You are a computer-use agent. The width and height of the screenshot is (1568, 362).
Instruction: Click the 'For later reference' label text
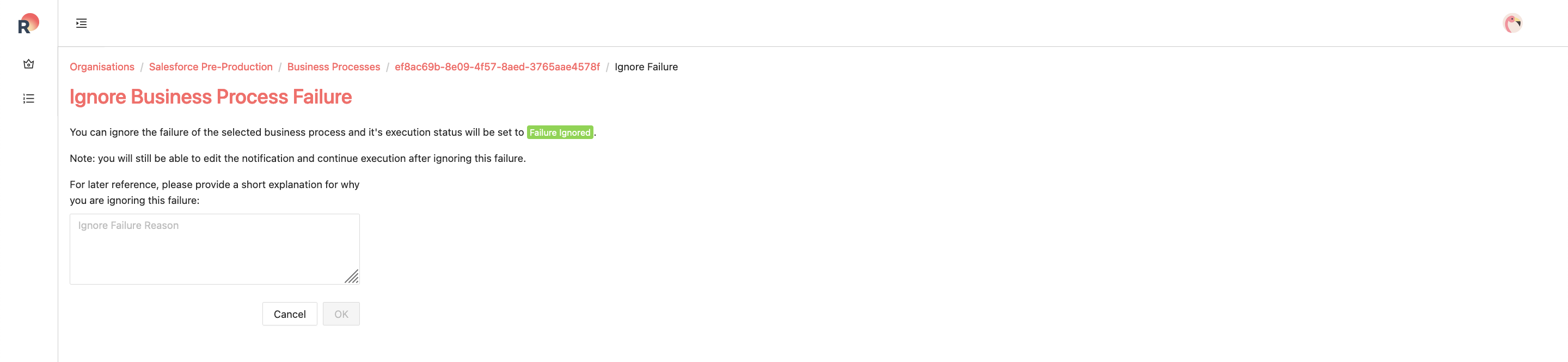point(215,192)
